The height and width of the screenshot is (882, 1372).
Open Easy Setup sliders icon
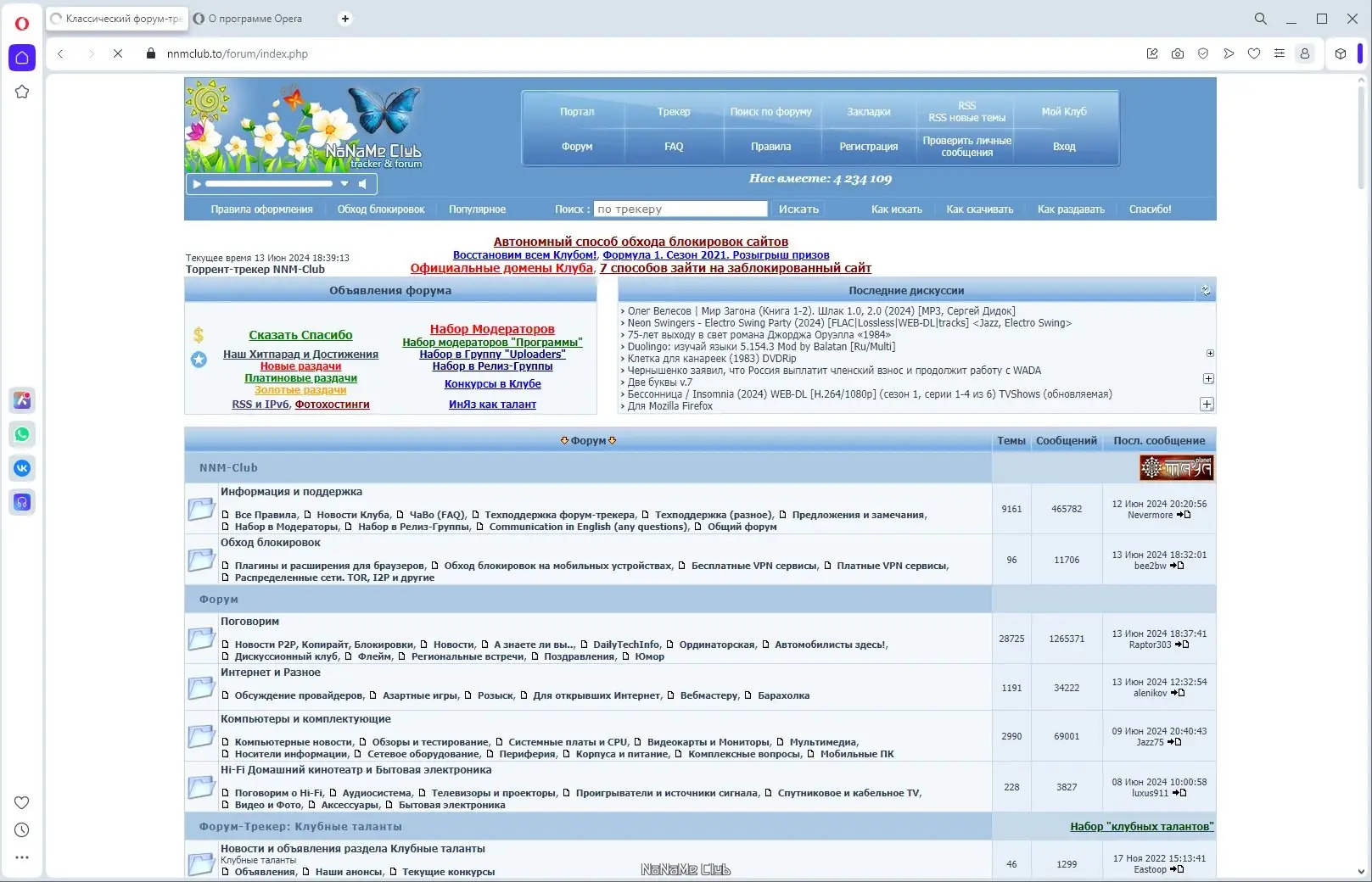(1280, 53)
